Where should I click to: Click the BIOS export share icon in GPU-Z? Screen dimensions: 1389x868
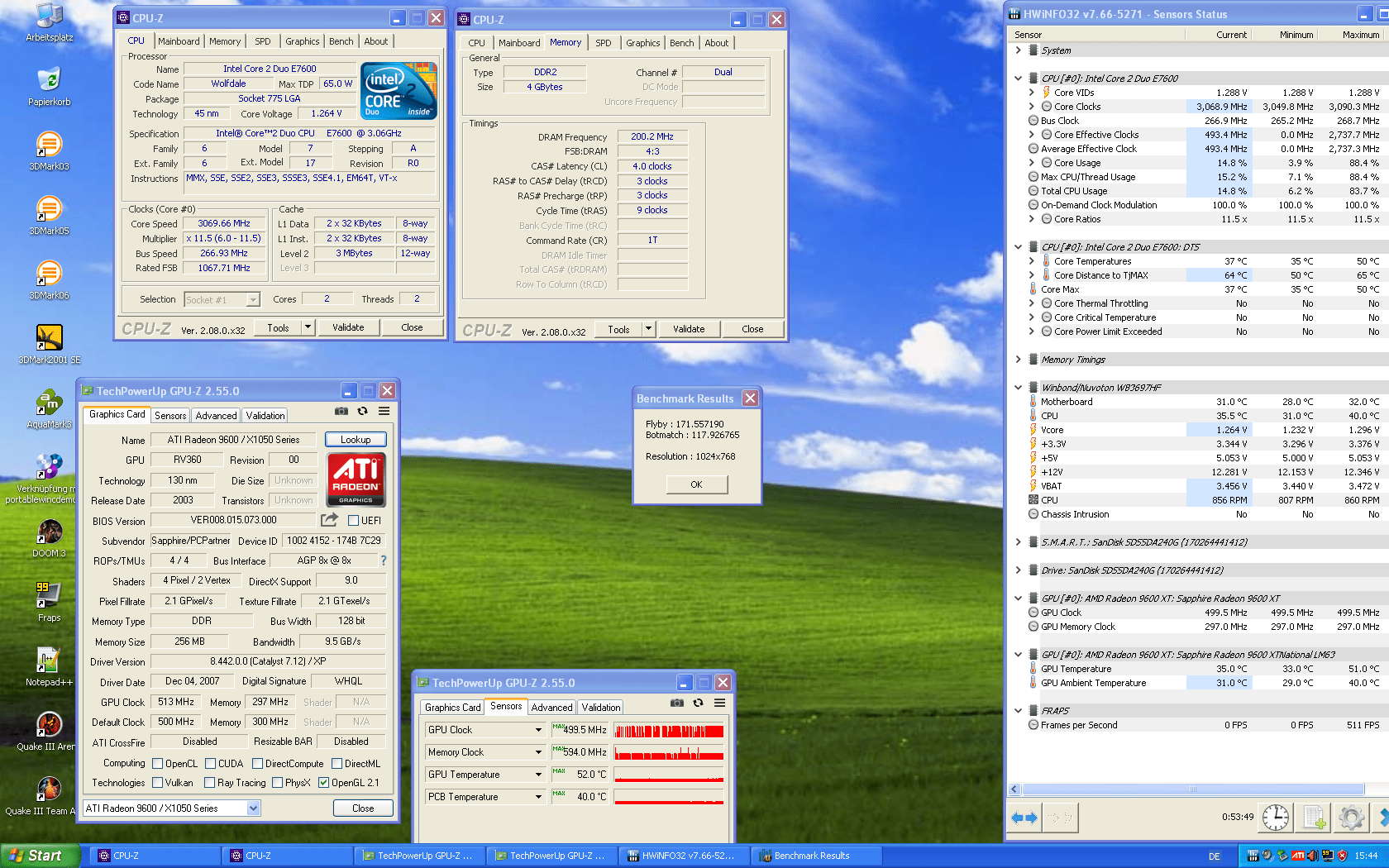[330, 519]
